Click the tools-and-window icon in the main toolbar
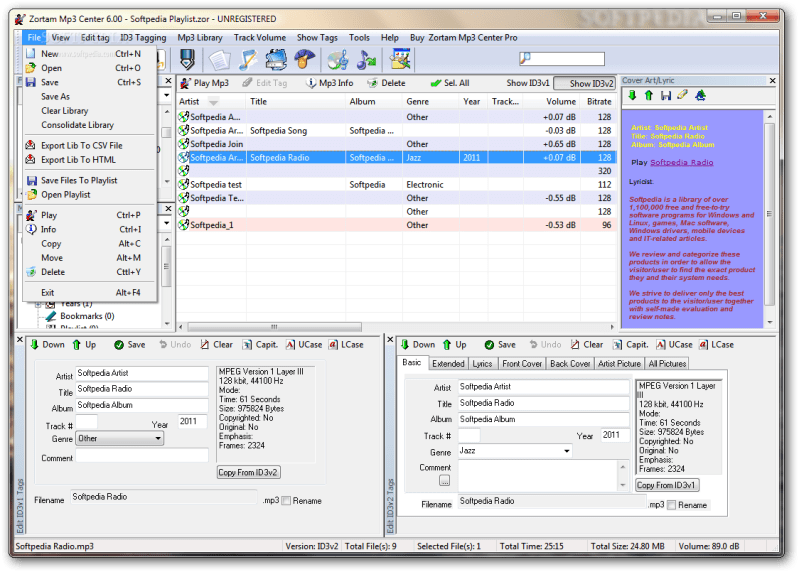 (x=400, y=60)
